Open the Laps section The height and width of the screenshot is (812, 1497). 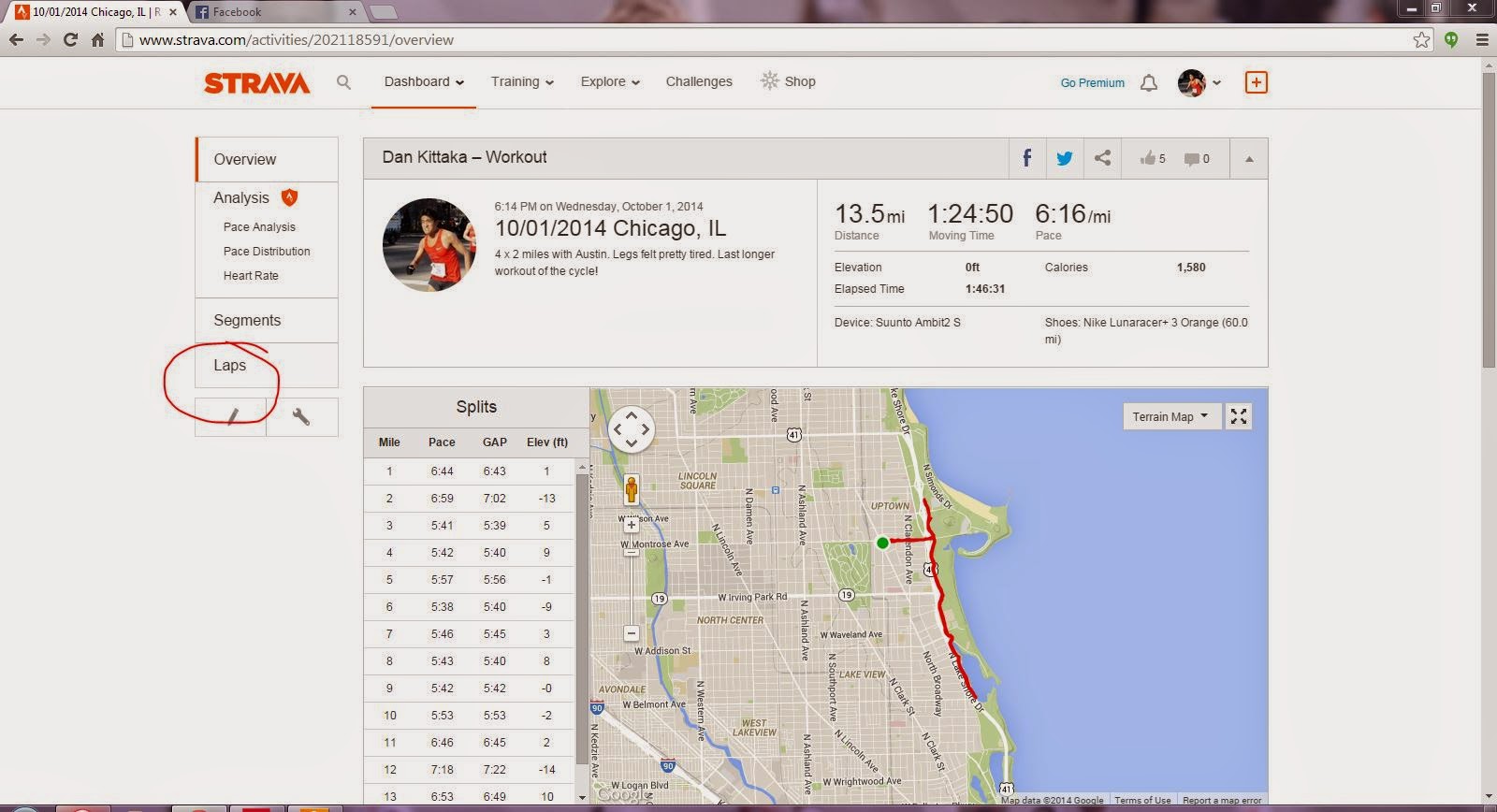pos(267,366)
